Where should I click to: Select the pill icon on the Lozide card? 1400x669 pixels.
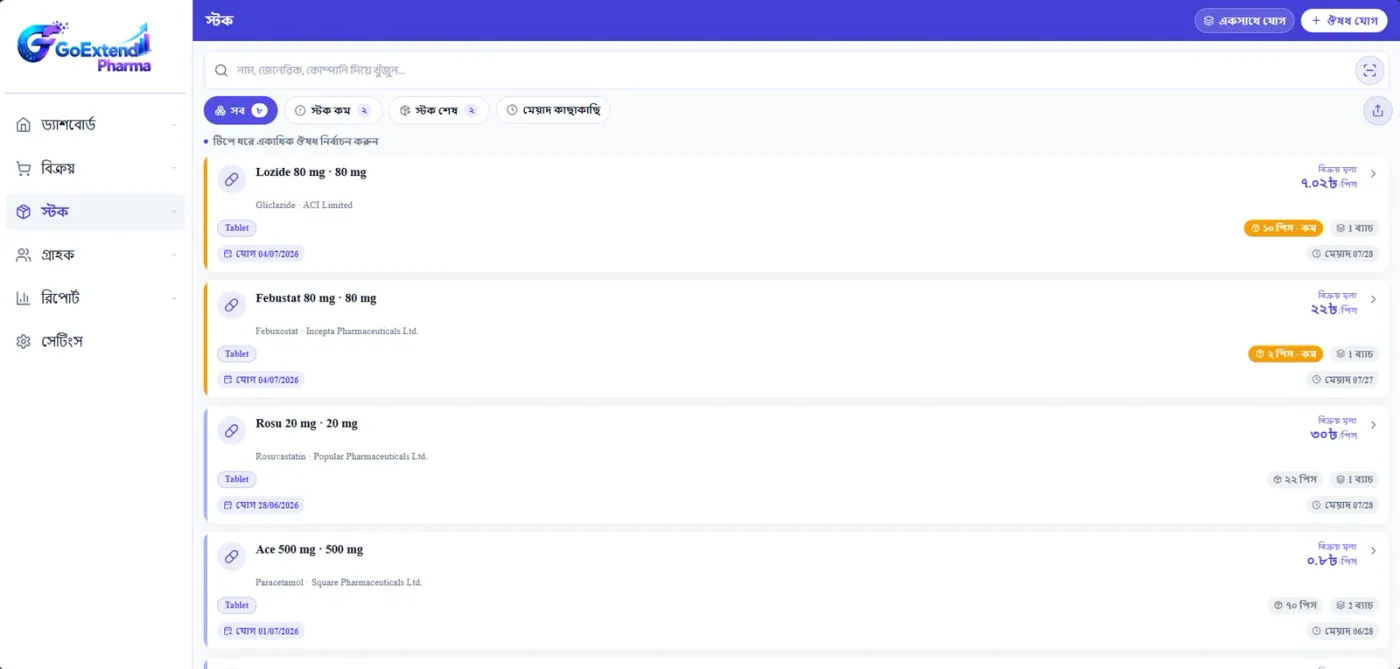click(x=231, y=179)
